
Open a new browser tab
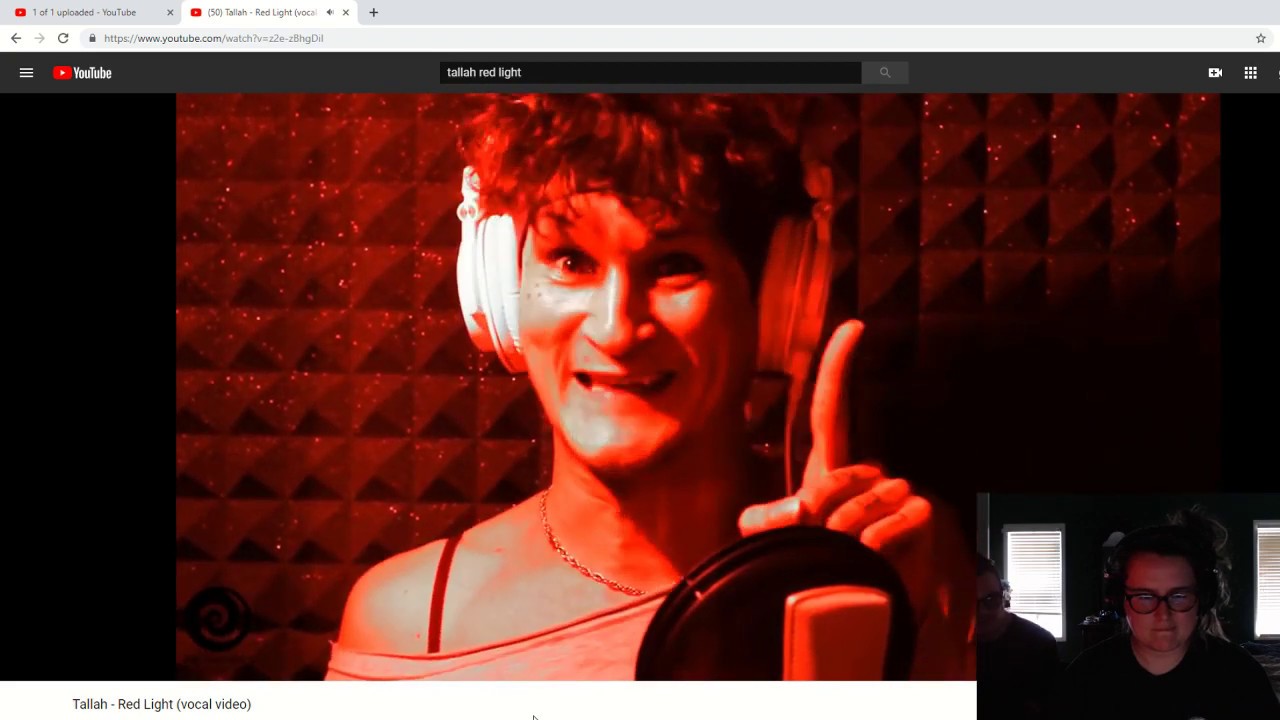click(373, 12)
